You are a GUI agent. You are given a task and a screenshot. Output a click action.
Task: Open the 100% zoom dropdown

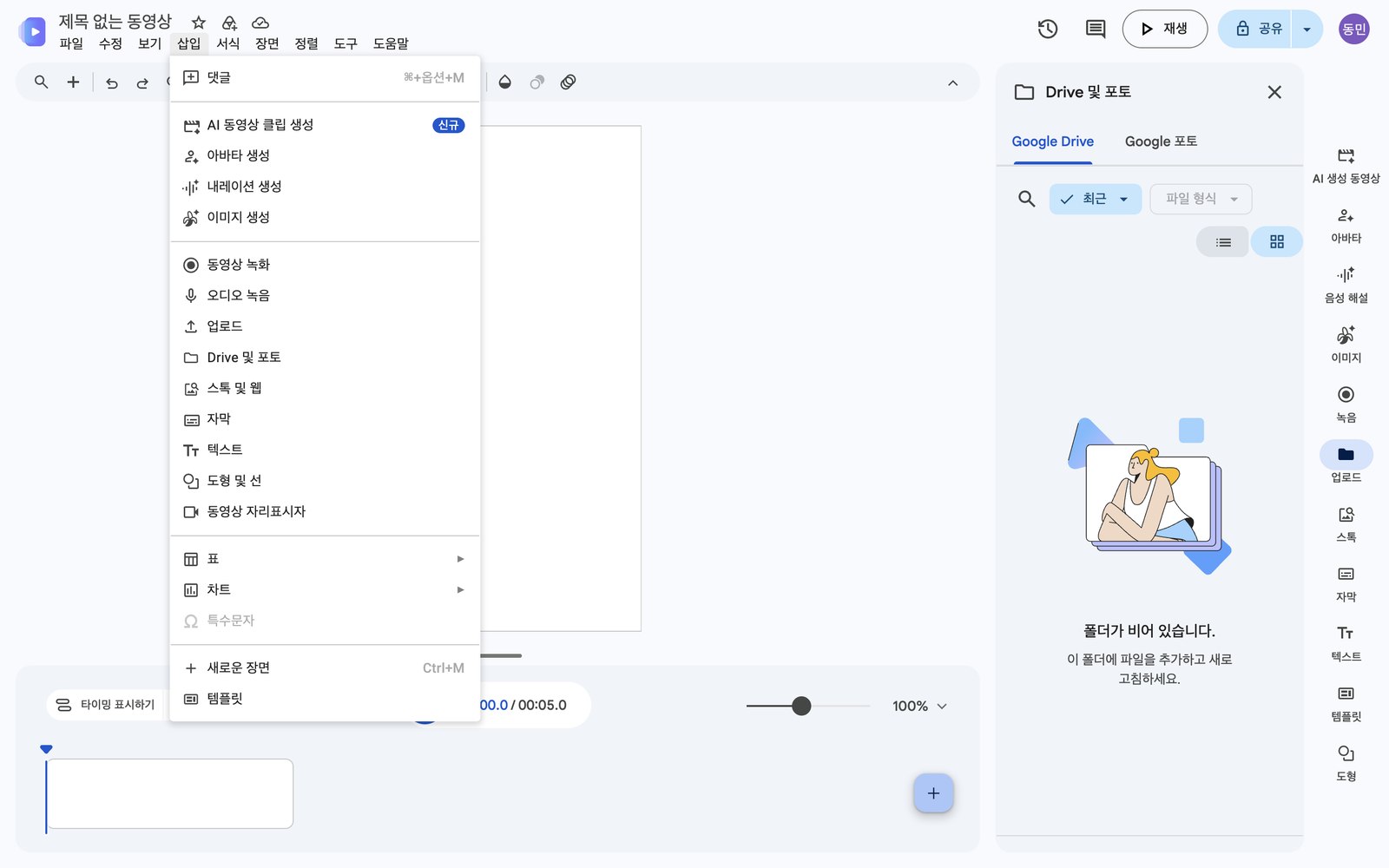(x=920, y=706)
